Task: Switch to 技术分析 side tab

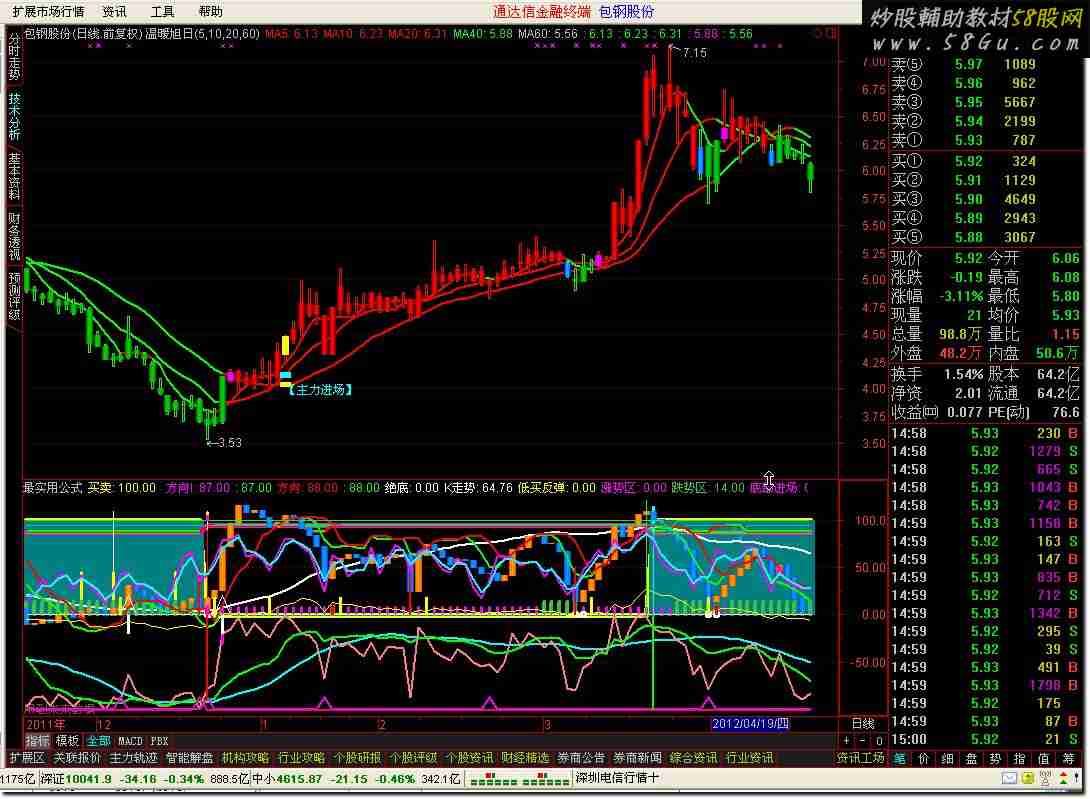Action: tap(14, 116)
